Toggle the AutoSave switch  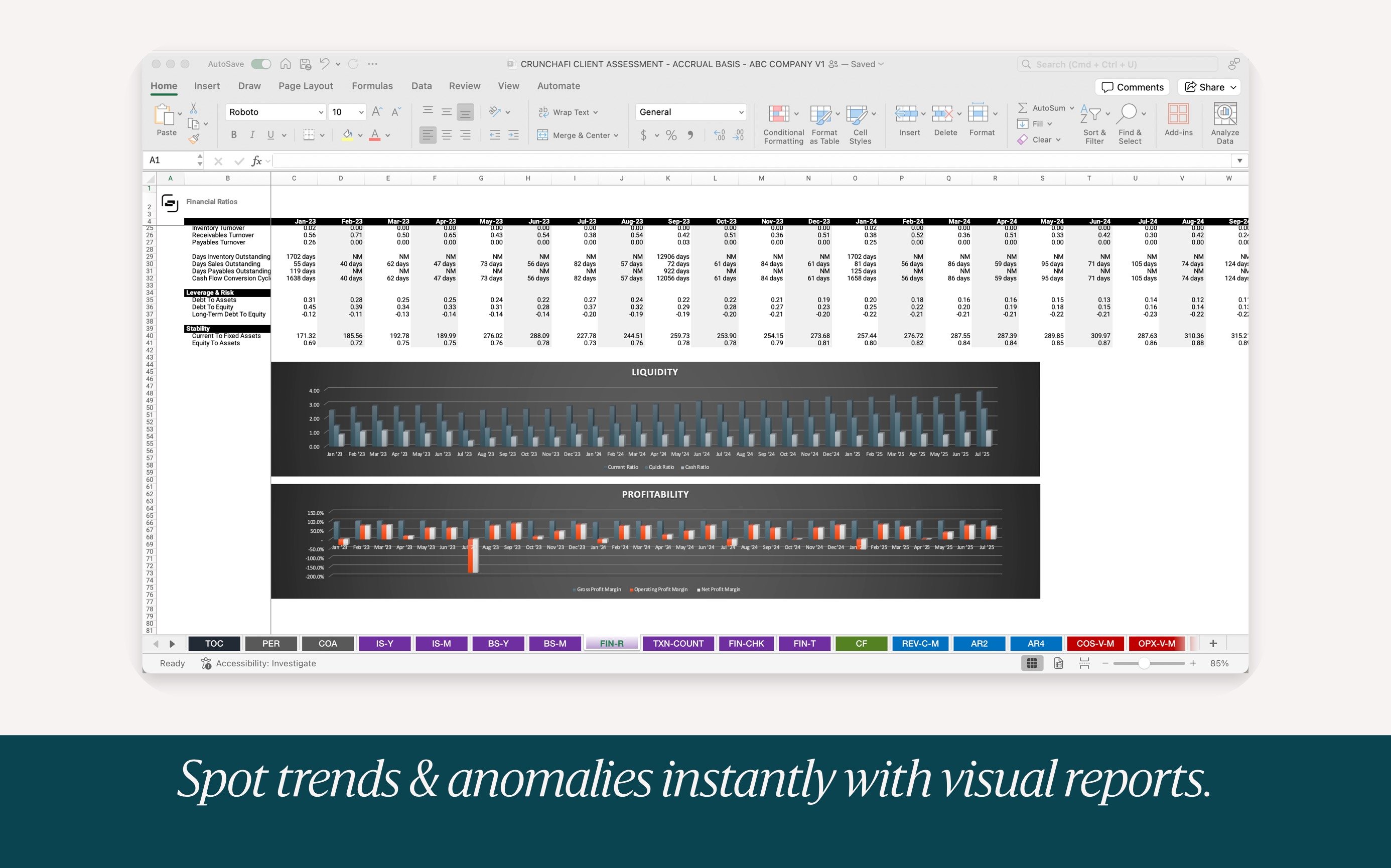pyautogui.click(x=261, y=64)
